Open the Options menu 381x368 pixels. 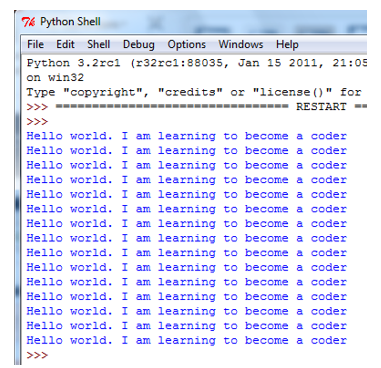click(x=186, y=45)
